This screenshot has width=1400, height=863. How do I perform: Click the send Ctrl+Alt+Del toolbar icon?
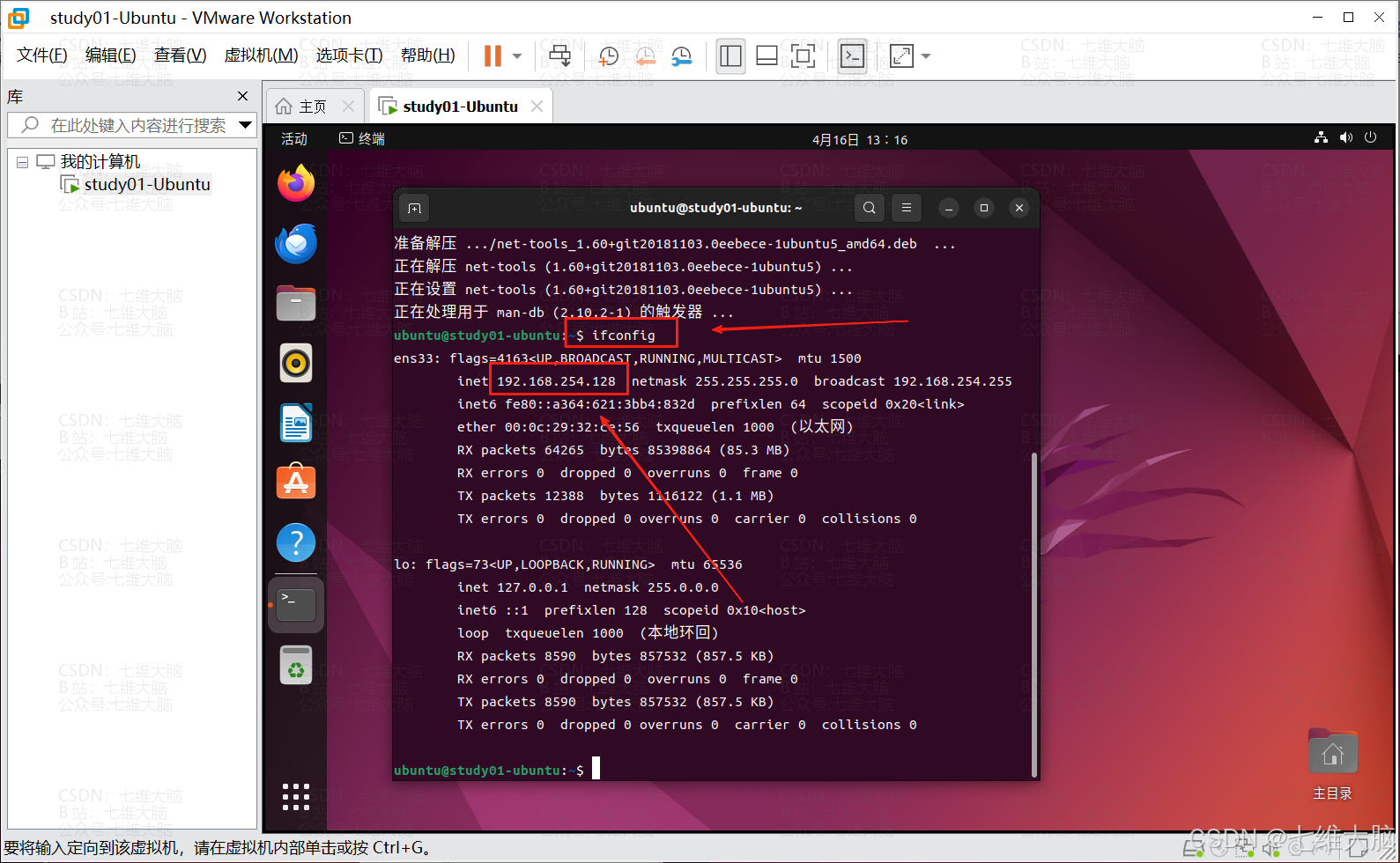click(x=560, y=56)
